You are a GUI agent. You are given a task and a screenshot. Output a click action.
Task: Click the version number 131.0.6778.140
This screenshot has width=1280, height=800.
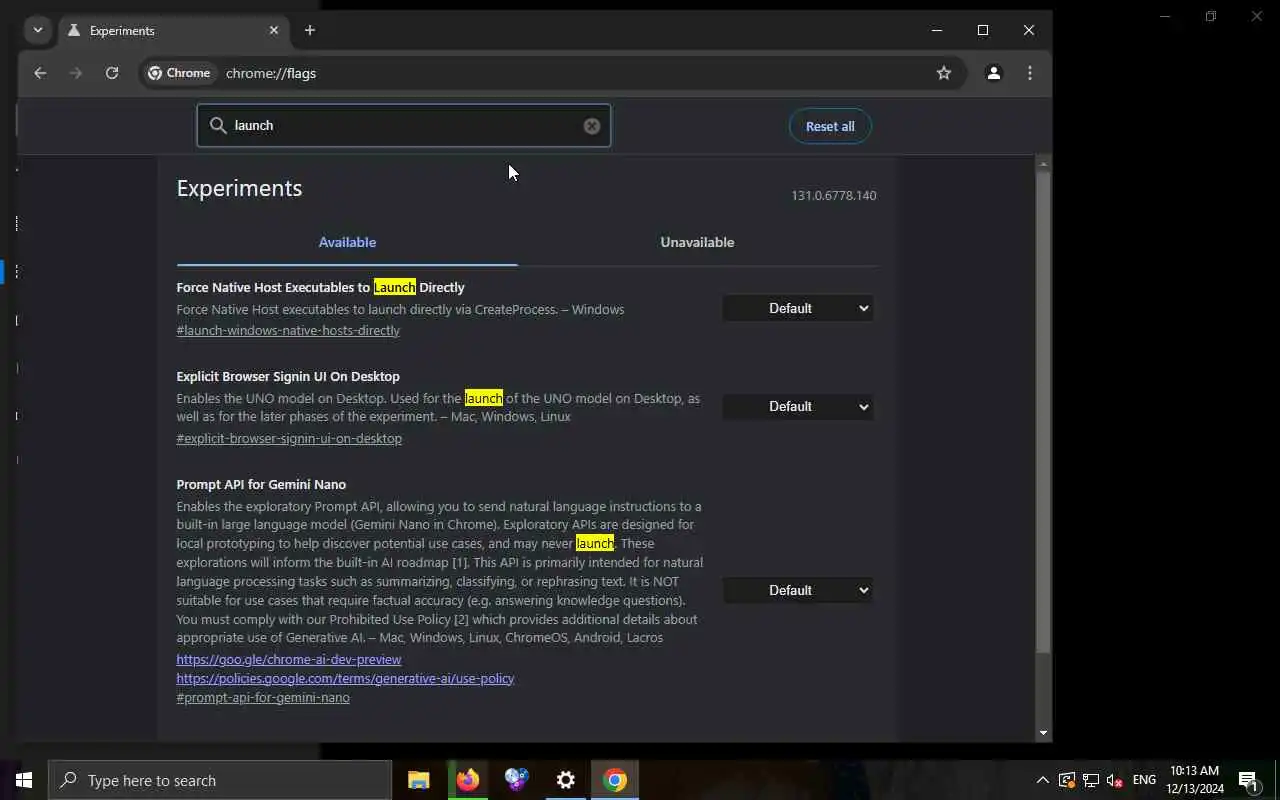coord(834,195)
